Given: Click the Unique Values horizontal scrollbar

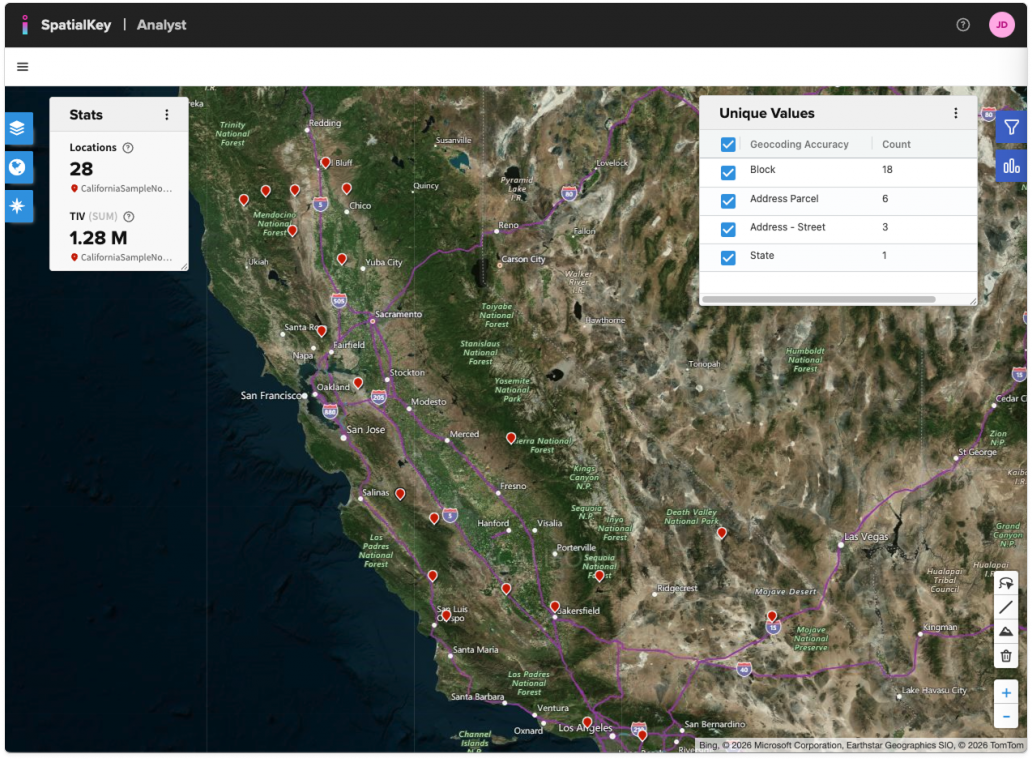Looking at the screenshot, I should coord(818,299).
